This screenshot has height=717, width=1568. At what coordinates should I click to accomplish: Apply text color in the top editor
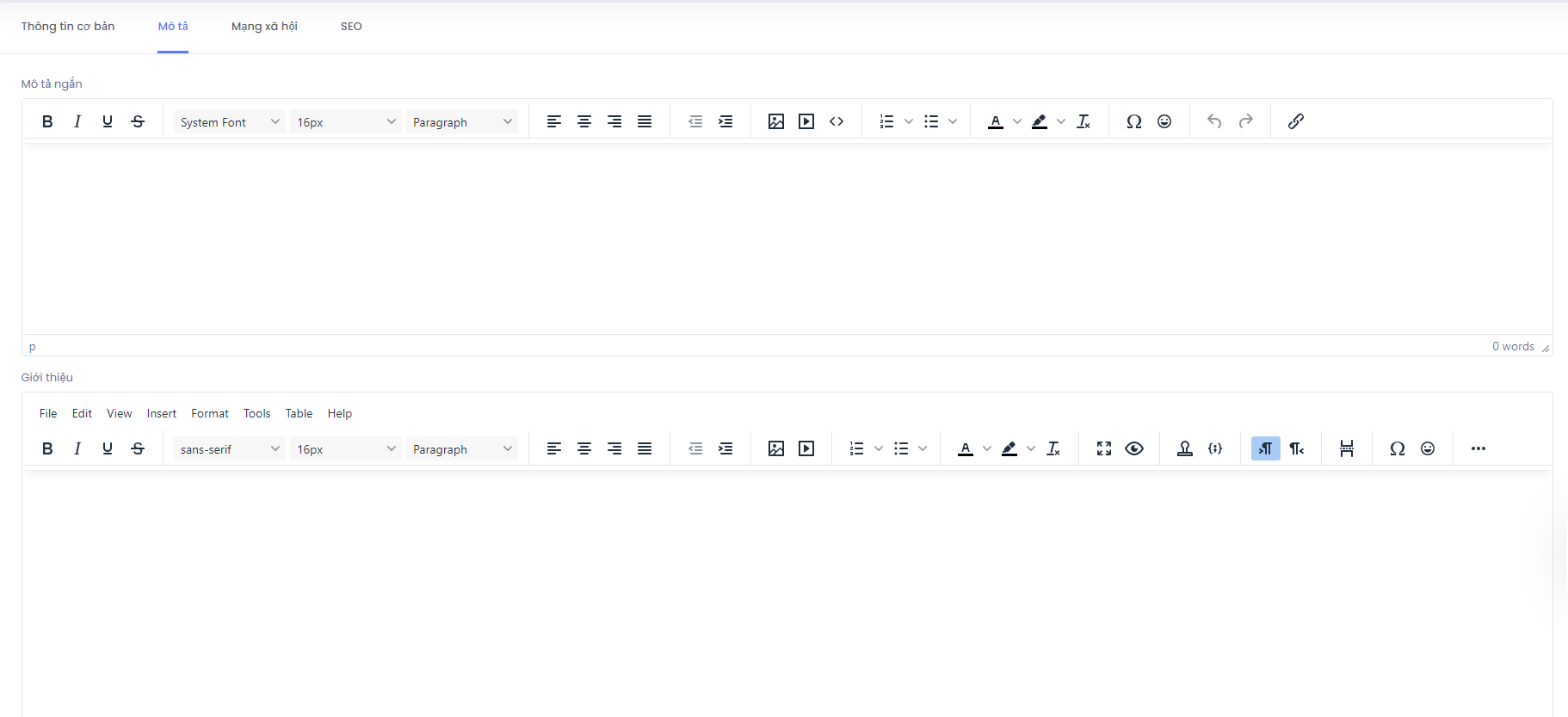(x=996, y=121)
